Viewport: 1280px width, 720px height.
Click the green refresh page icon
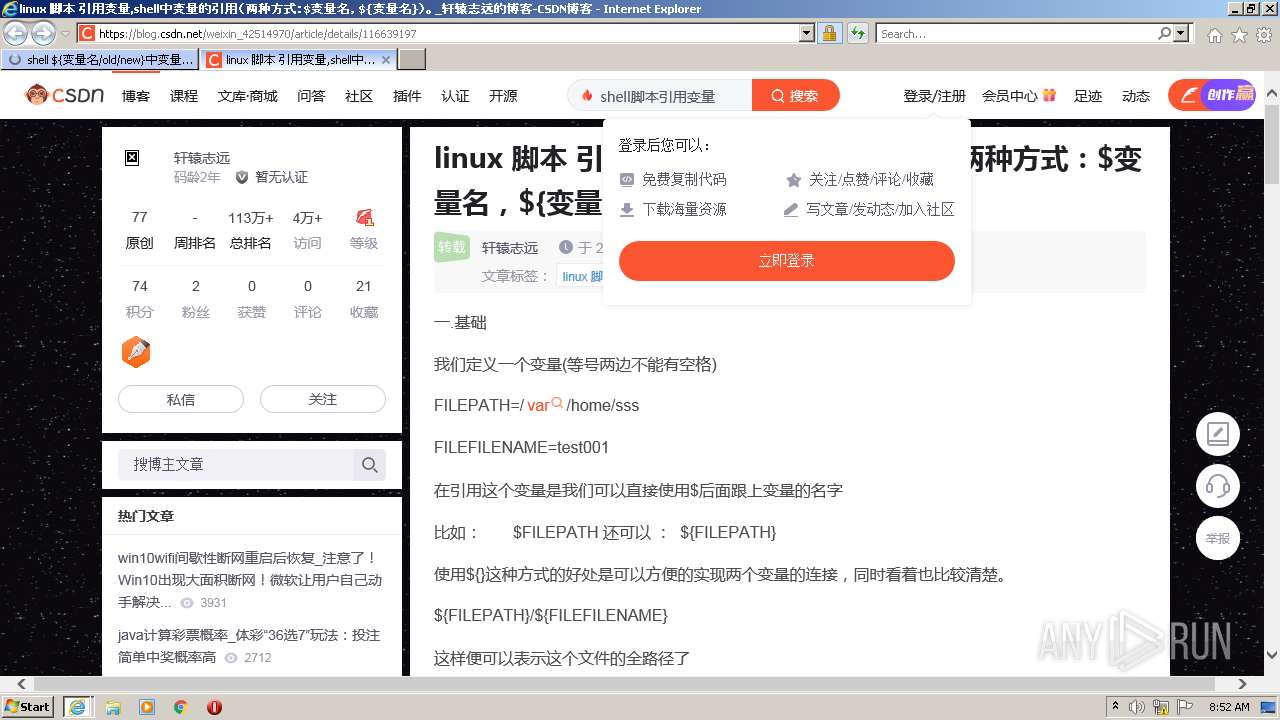coord(858,33)
